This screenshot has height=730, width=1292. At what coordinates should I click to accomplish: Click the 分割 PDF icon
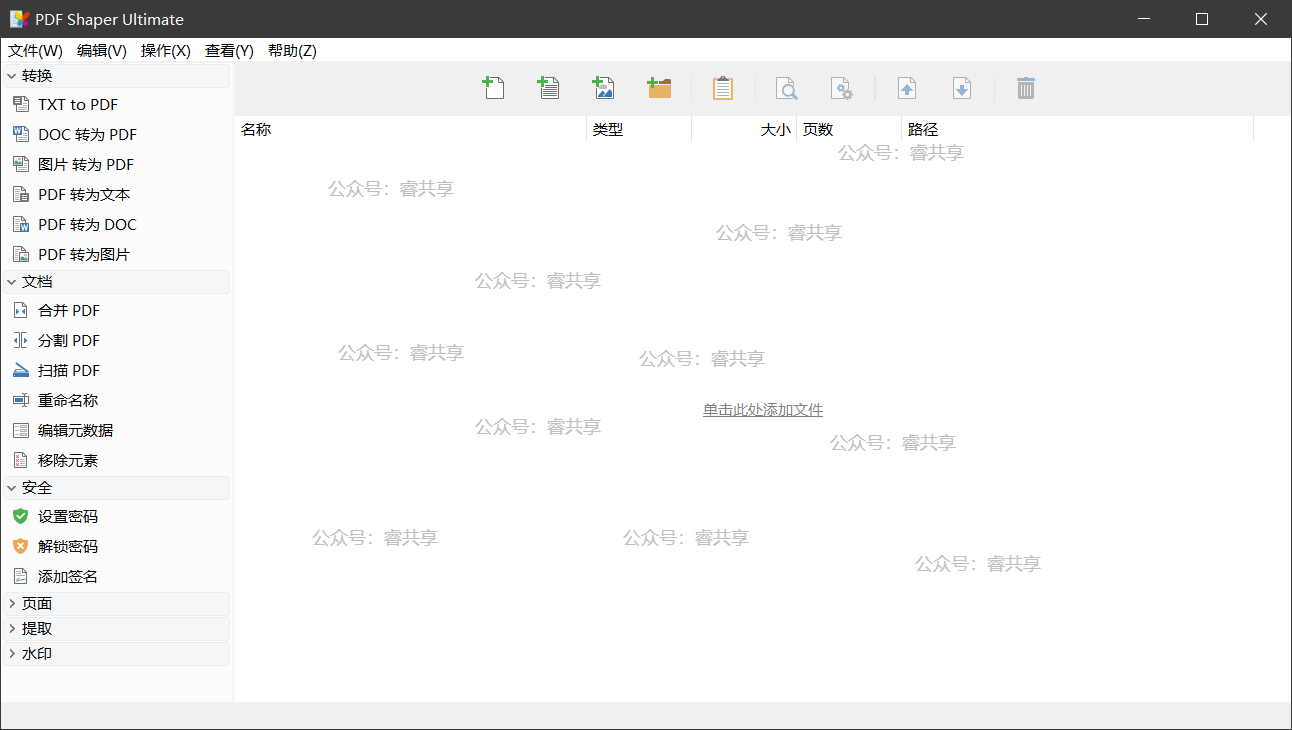click(x=21, y=340)
